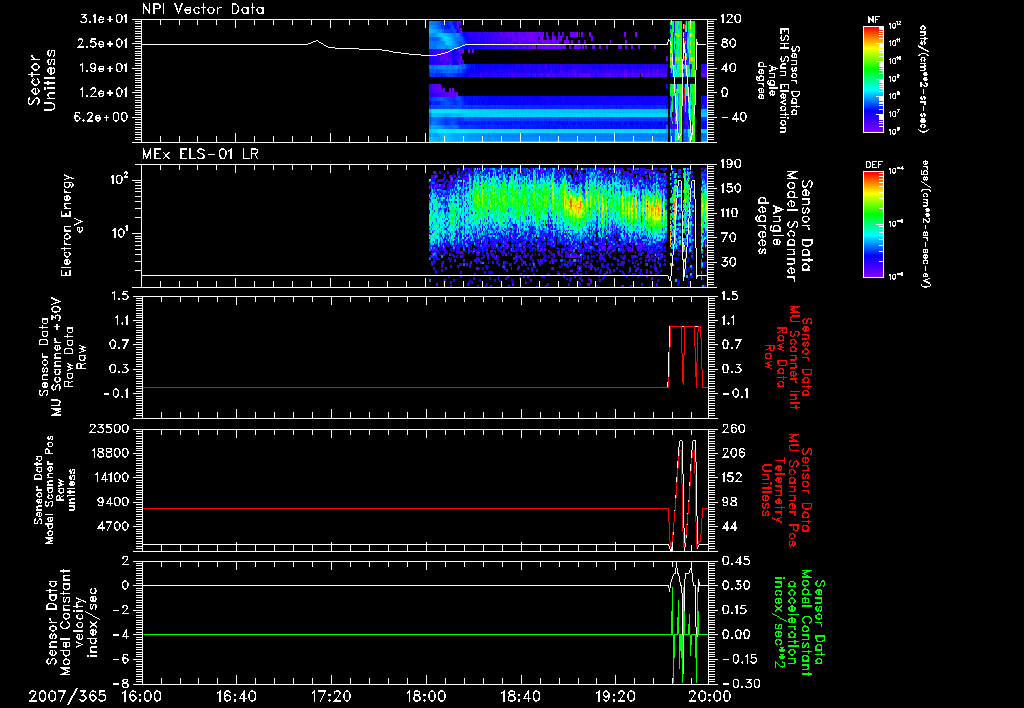Click the red 'MU Scanner Inh Raw Data' label
This screenshot has width=1024, height=708.
[788, 357]
